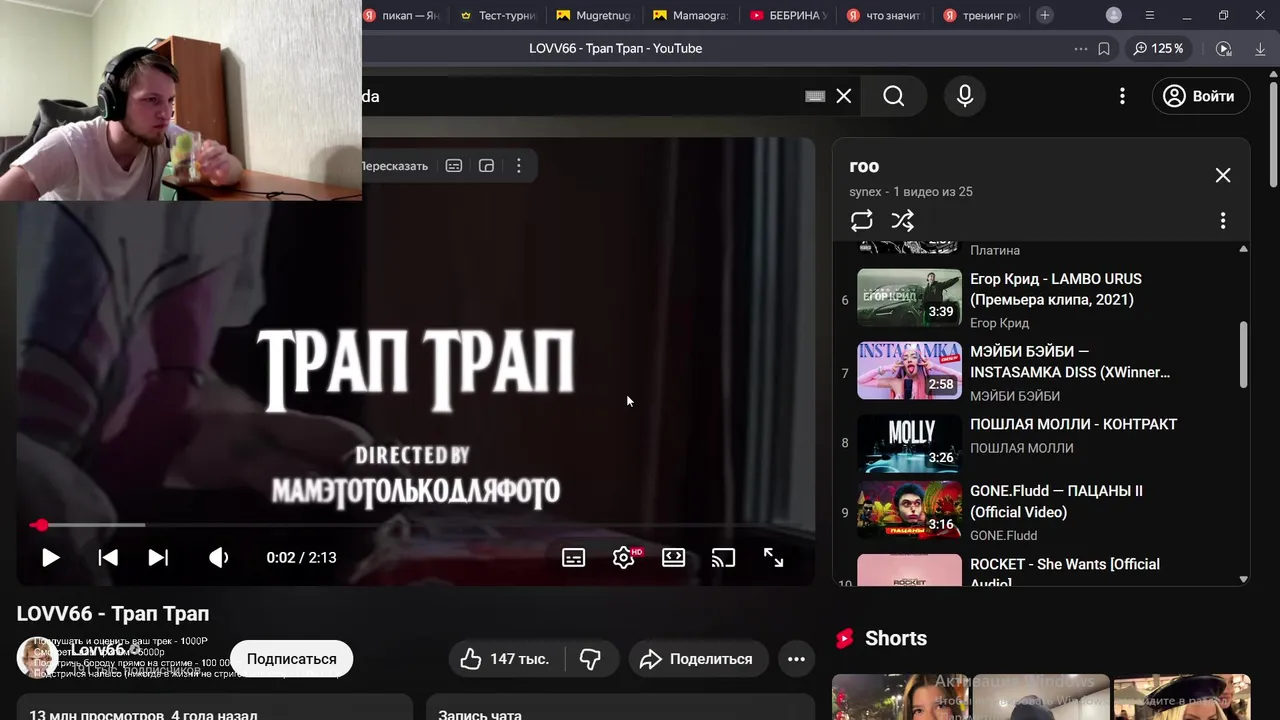
Task: Subscribe with the Подписаться button
Action: 292,659
